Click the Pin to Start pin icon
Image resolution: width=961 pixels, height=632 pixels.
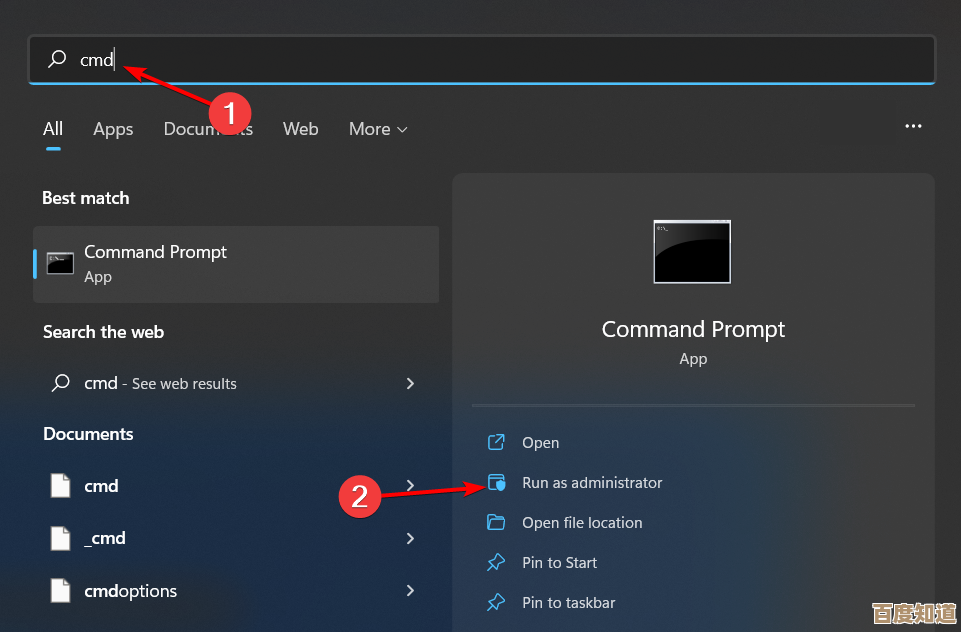pos(496,563)
